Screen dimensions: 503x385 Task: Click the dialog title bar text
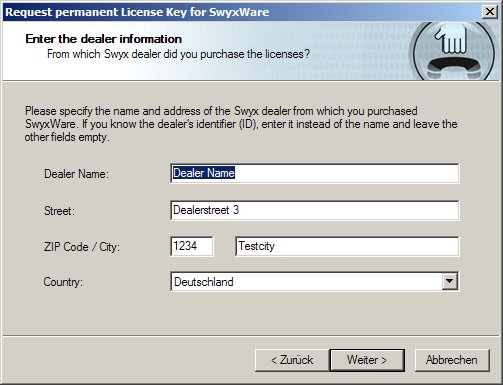137,12
